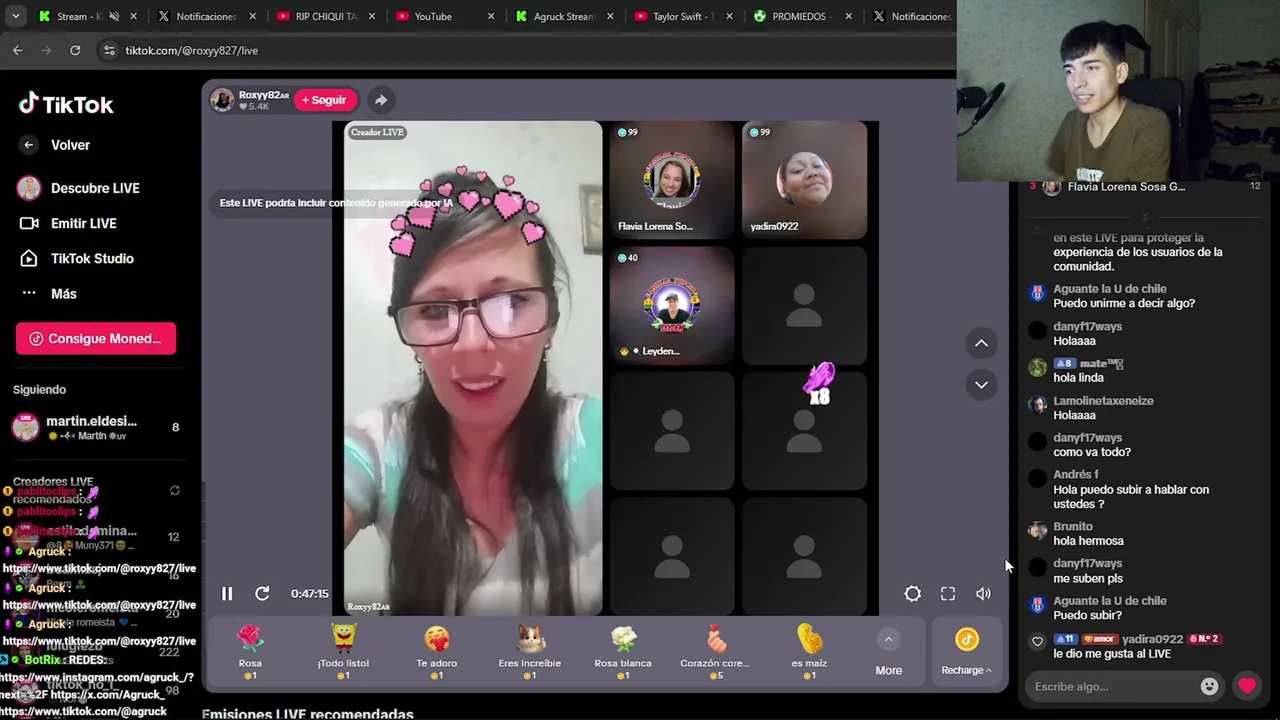Image resolution: width=1280 pixels, height=720 pixels.
Task: Send a Rosa gift
Action: tap(250, 651)
